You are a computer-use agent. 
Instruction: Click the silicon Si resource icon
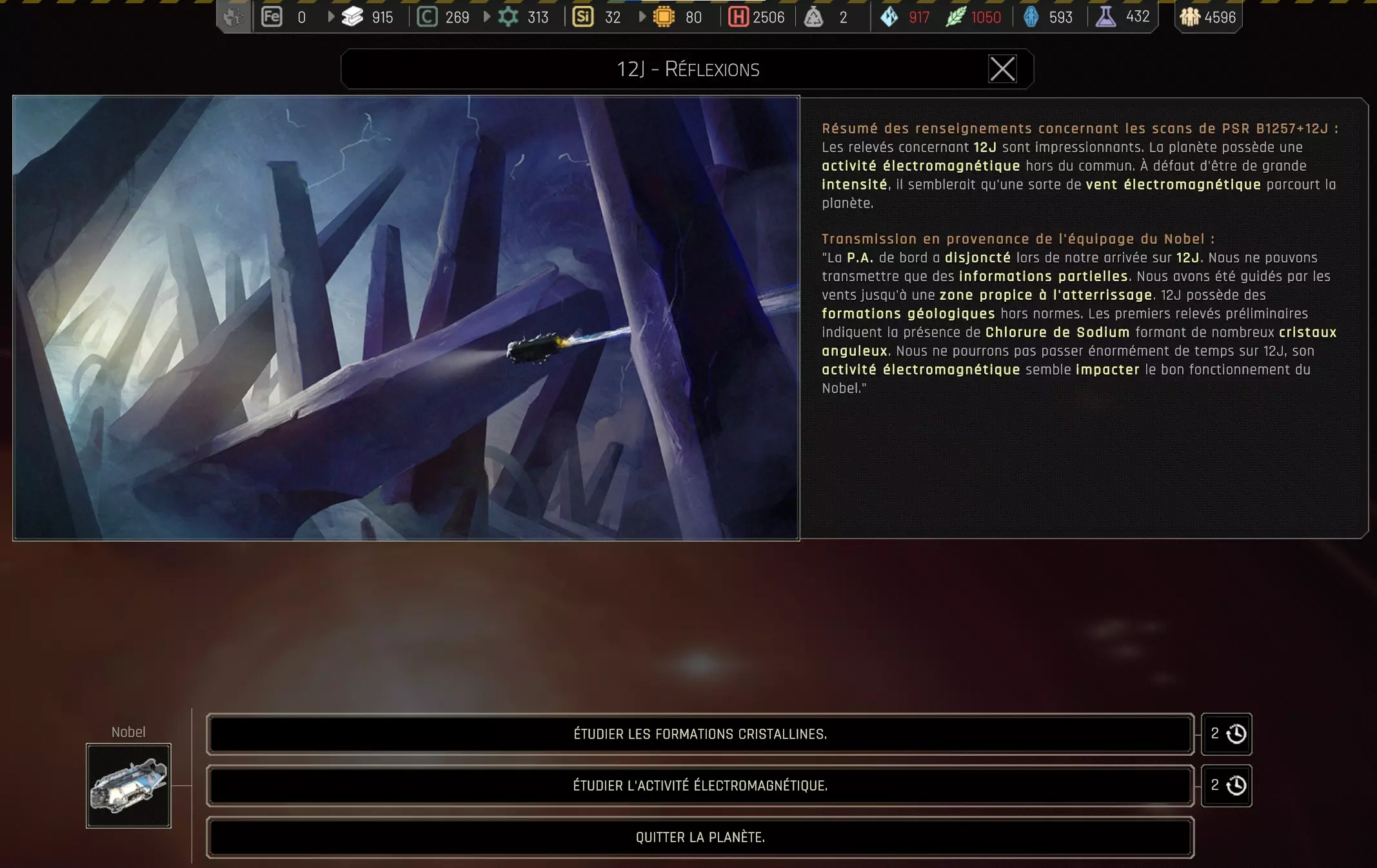[x=582, y=17]
